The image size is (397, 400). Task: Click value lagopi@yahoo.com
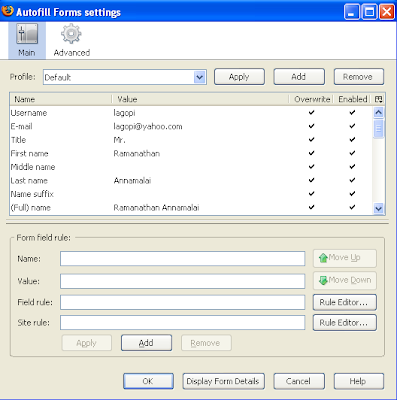tap(148, 127)
